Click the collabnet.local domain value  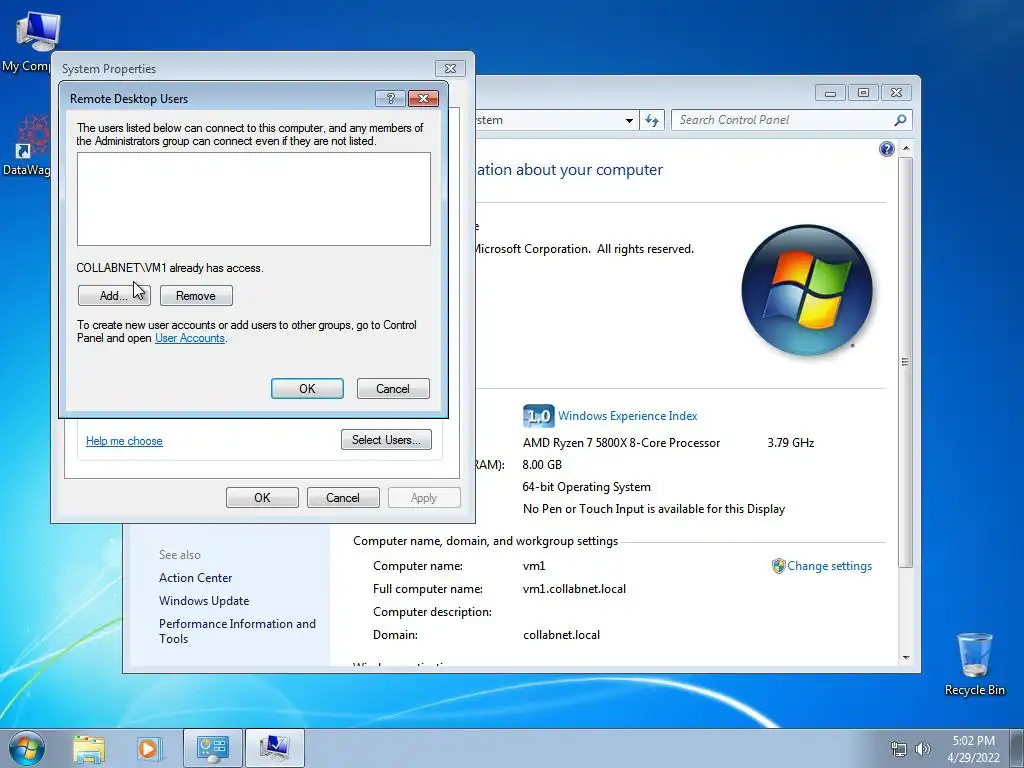point(561,635)
